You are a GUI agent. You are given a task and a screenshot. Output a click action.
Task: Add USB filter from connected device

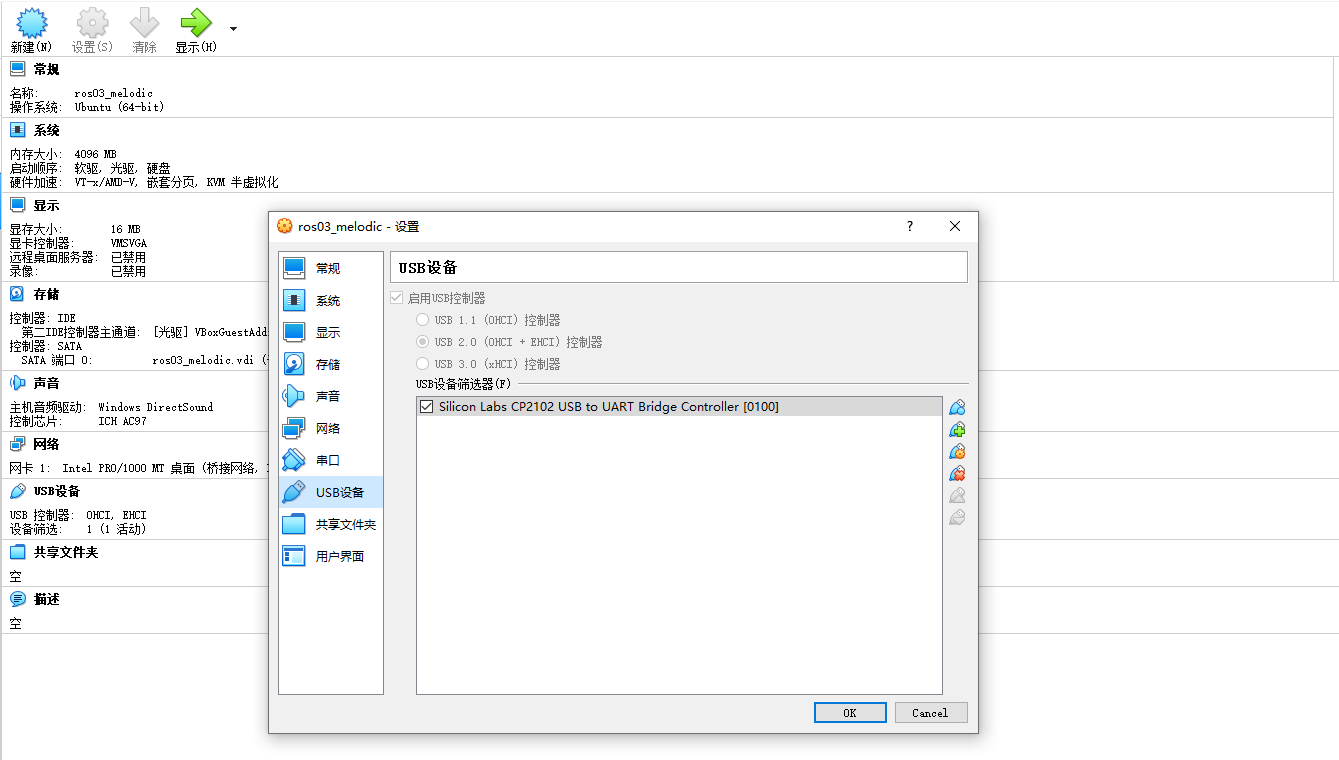click(x=957, y=429)
